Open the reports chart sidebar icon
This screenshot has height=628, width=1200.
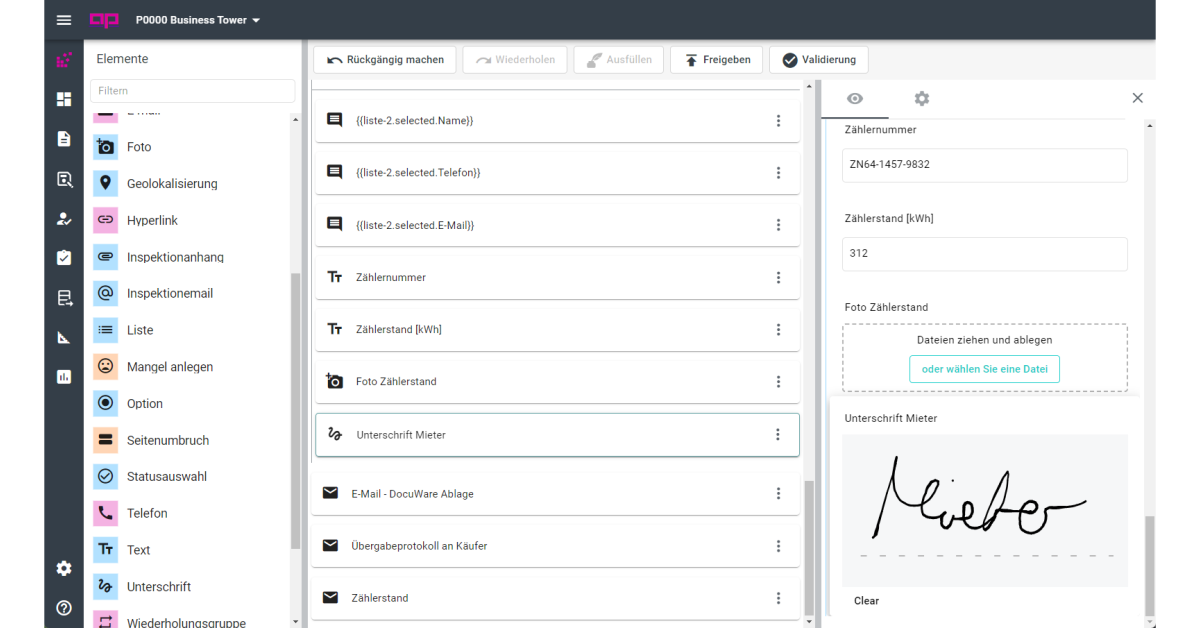pos(64,377)
